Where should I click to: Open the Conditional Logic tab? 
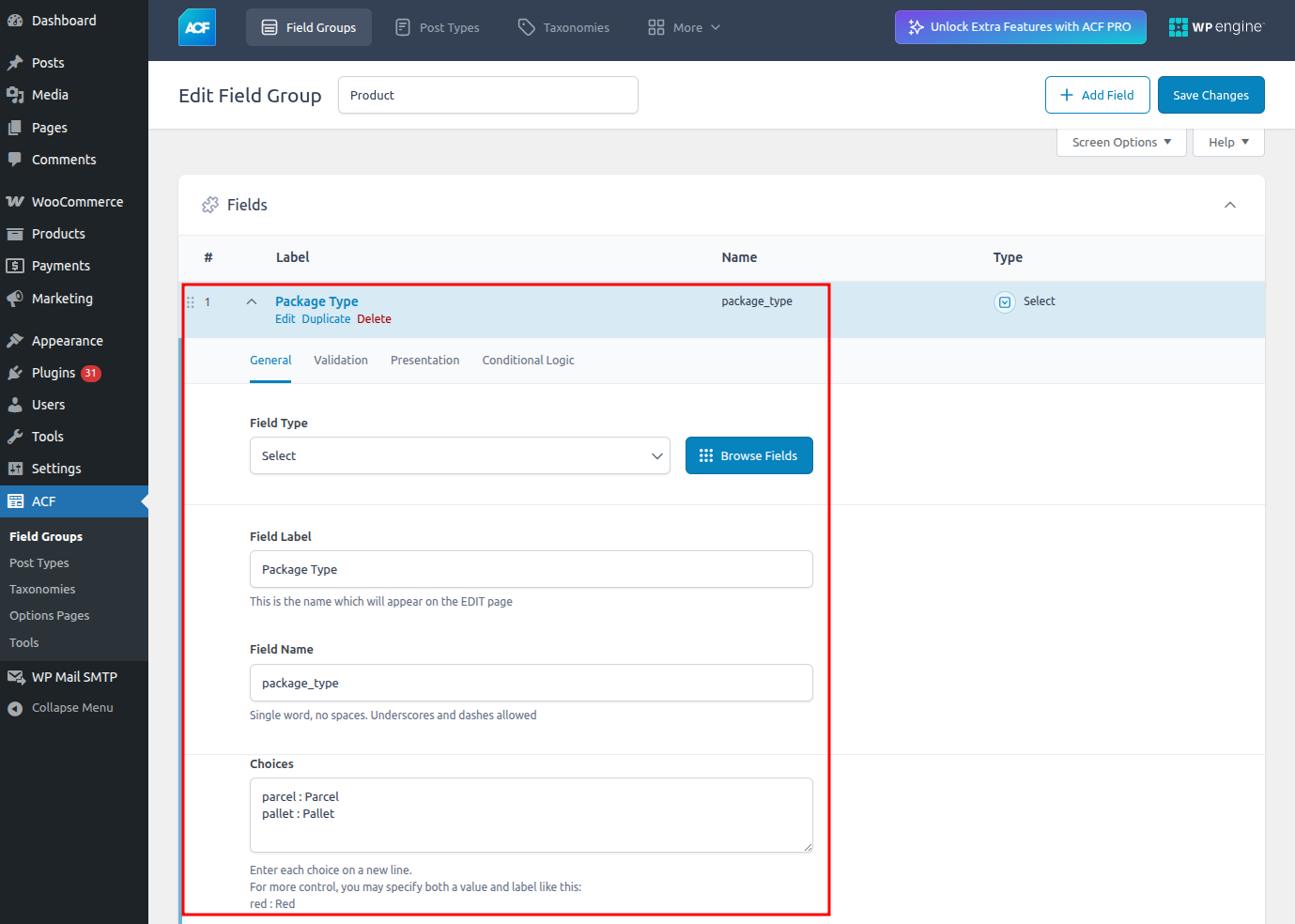(528, 361)
